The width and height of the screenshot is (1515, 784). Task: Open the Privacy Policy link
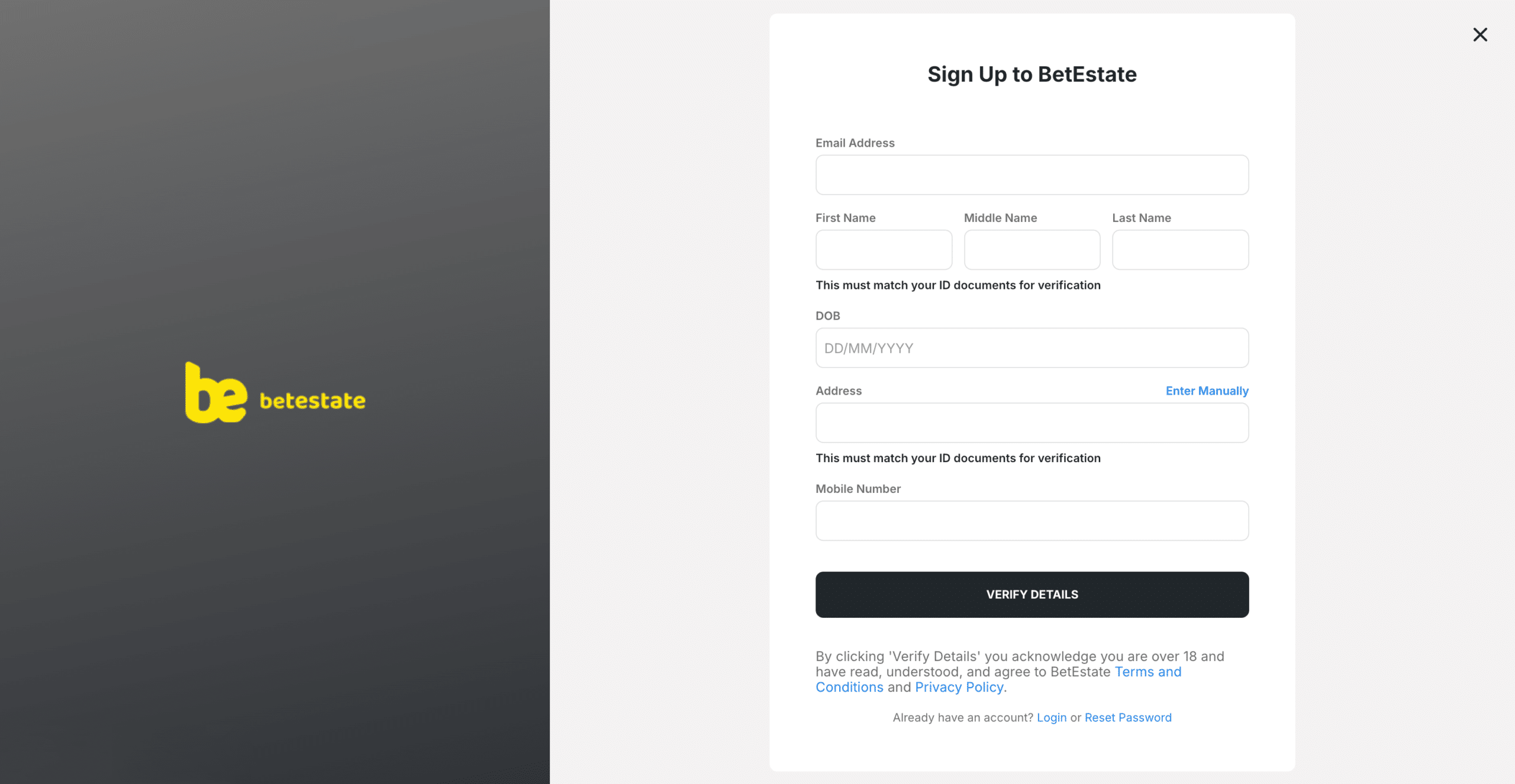[959, 688]
